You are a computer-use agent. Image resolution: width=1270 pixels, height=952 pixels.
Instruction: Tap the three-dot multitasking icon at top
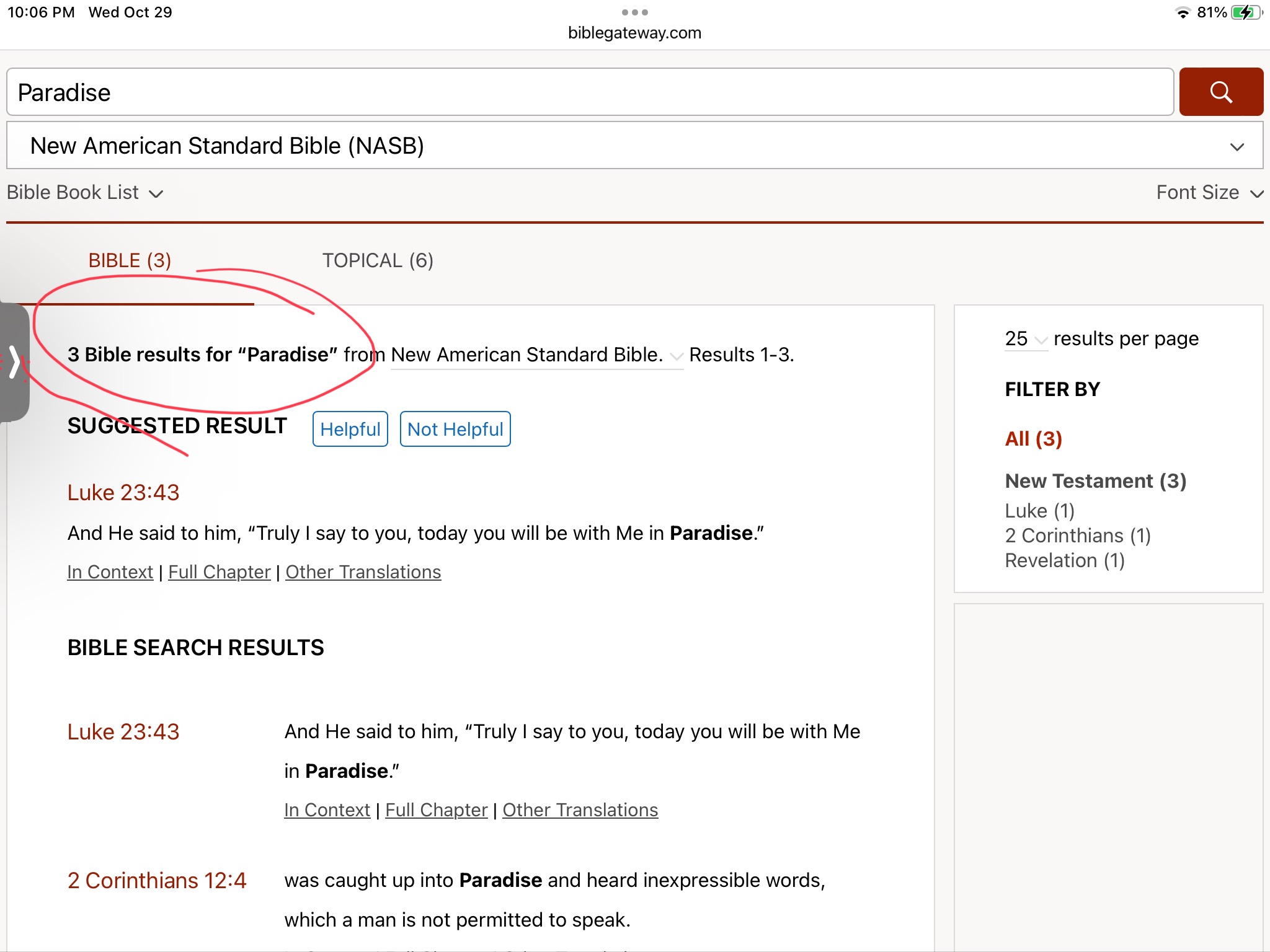[x=634, y=12]
